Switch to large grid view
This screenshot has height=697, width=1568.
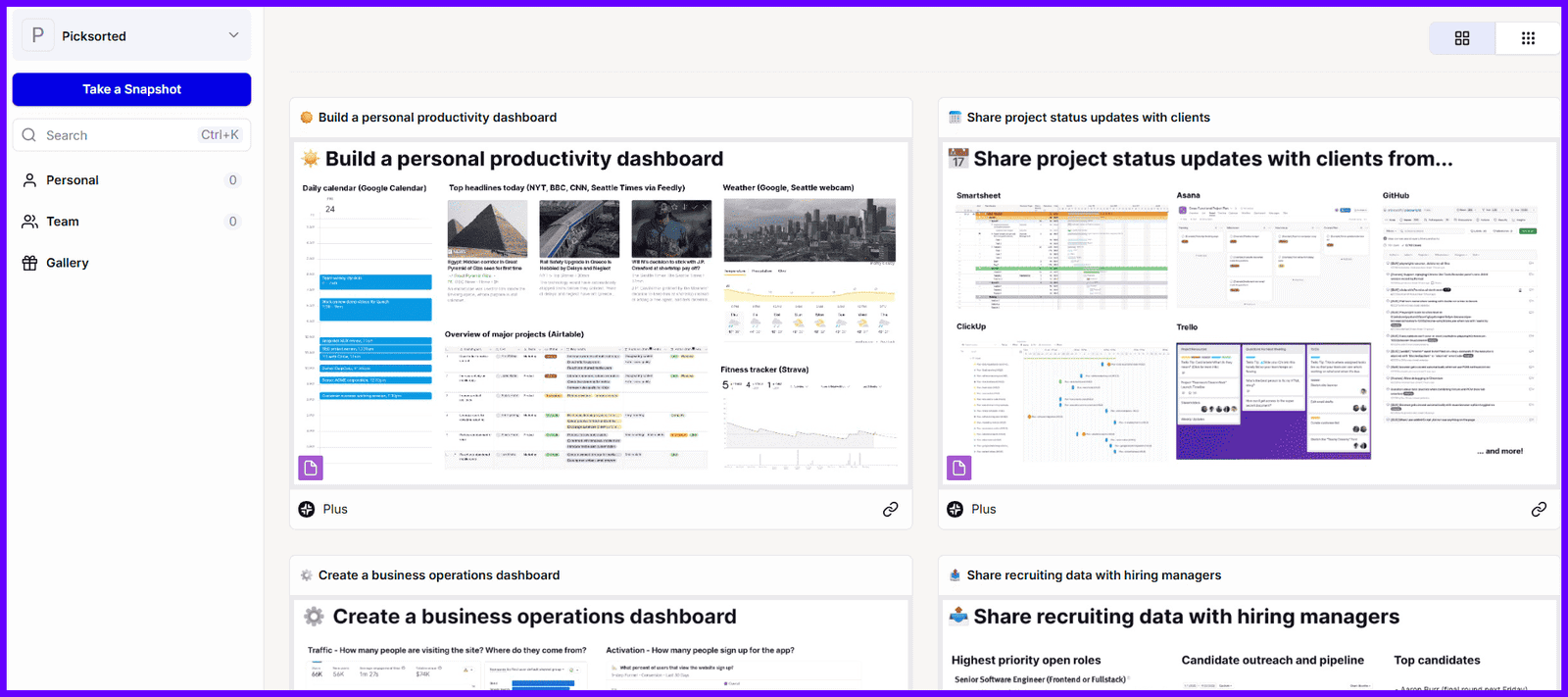tap(1461, 38)
